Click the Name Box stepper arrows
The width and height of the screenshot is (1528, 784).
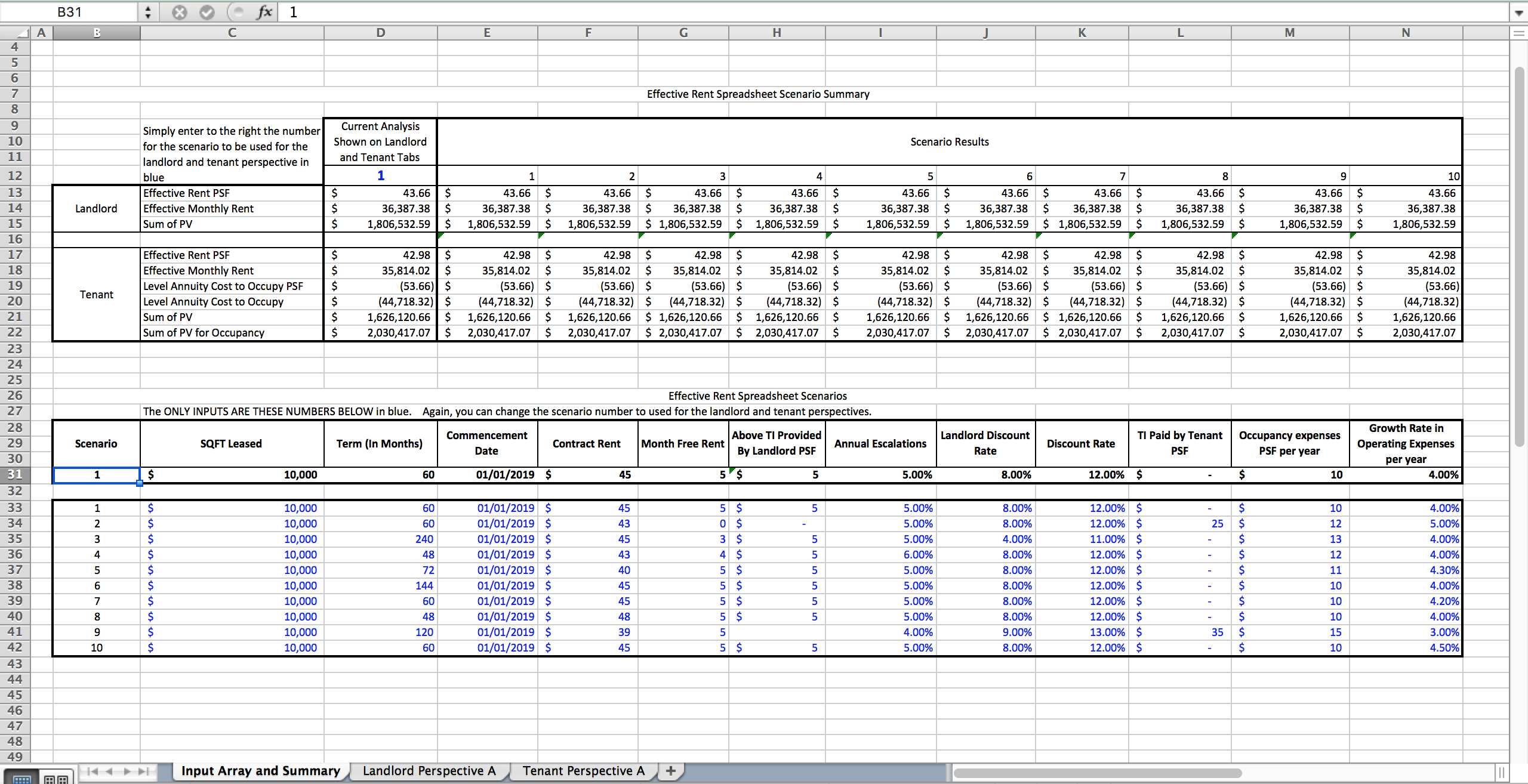(147, 11)
